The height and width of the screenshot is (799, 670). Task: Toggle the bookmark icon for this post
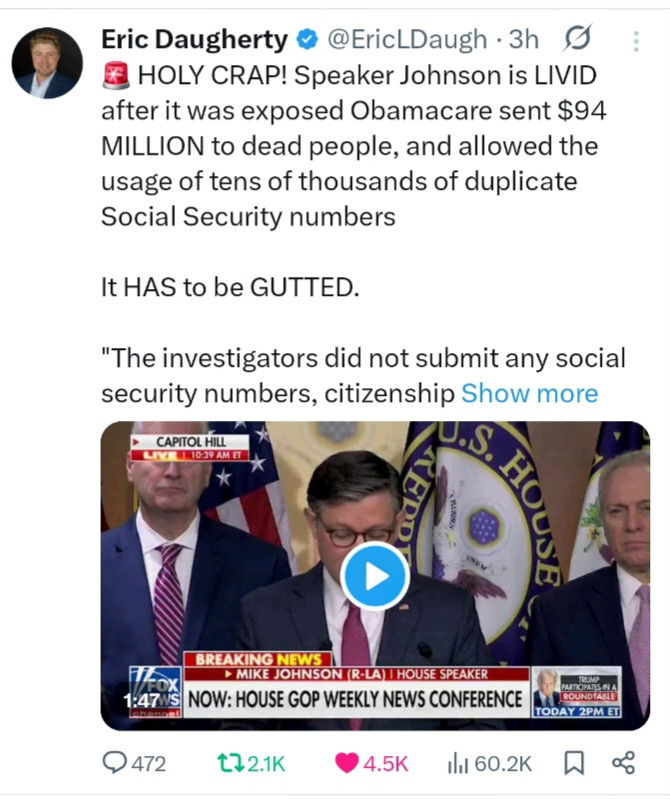pos(574,763)
